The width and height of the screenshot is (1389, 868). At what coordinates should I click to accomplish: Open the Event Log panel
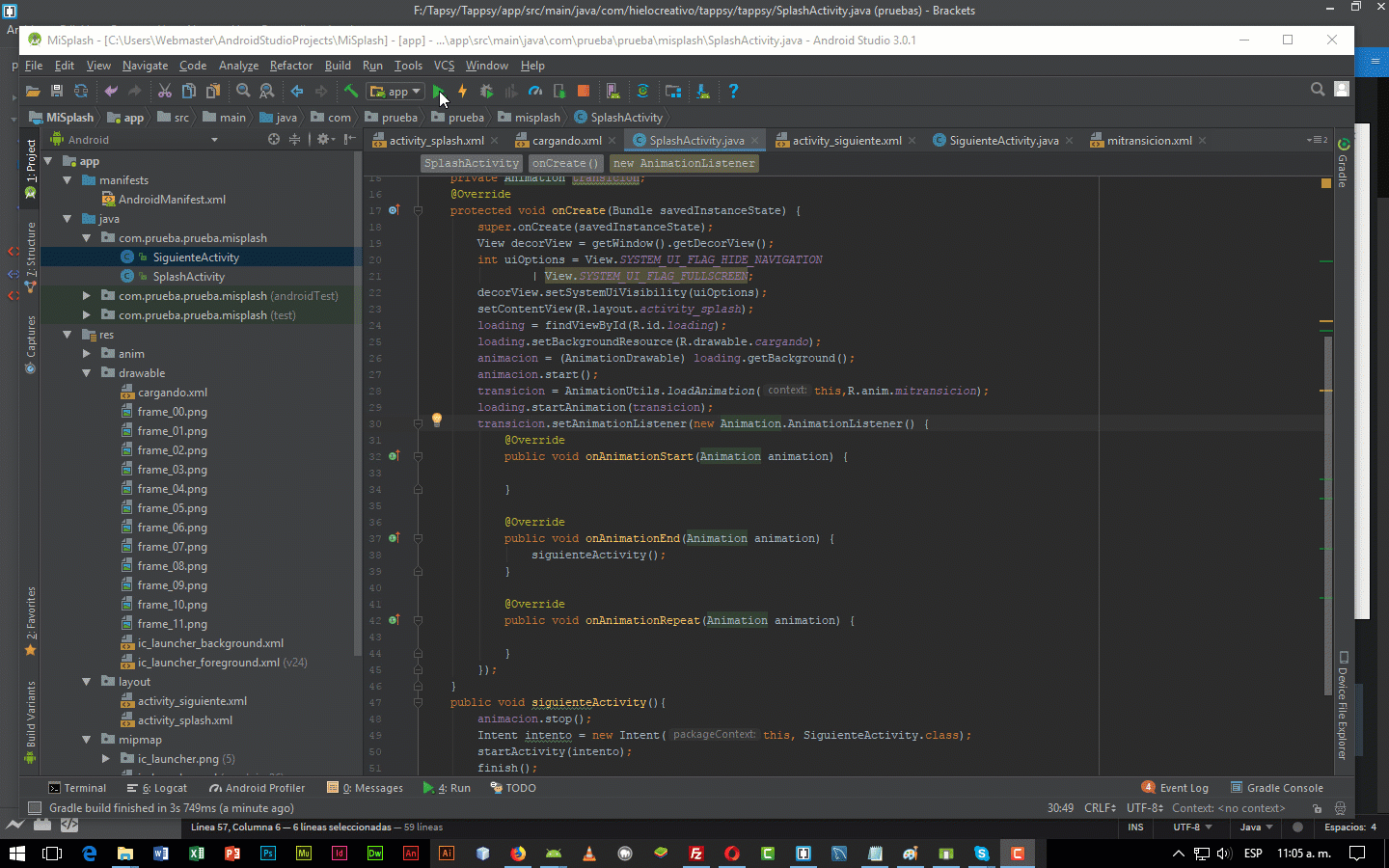(x=1183, y=788)
